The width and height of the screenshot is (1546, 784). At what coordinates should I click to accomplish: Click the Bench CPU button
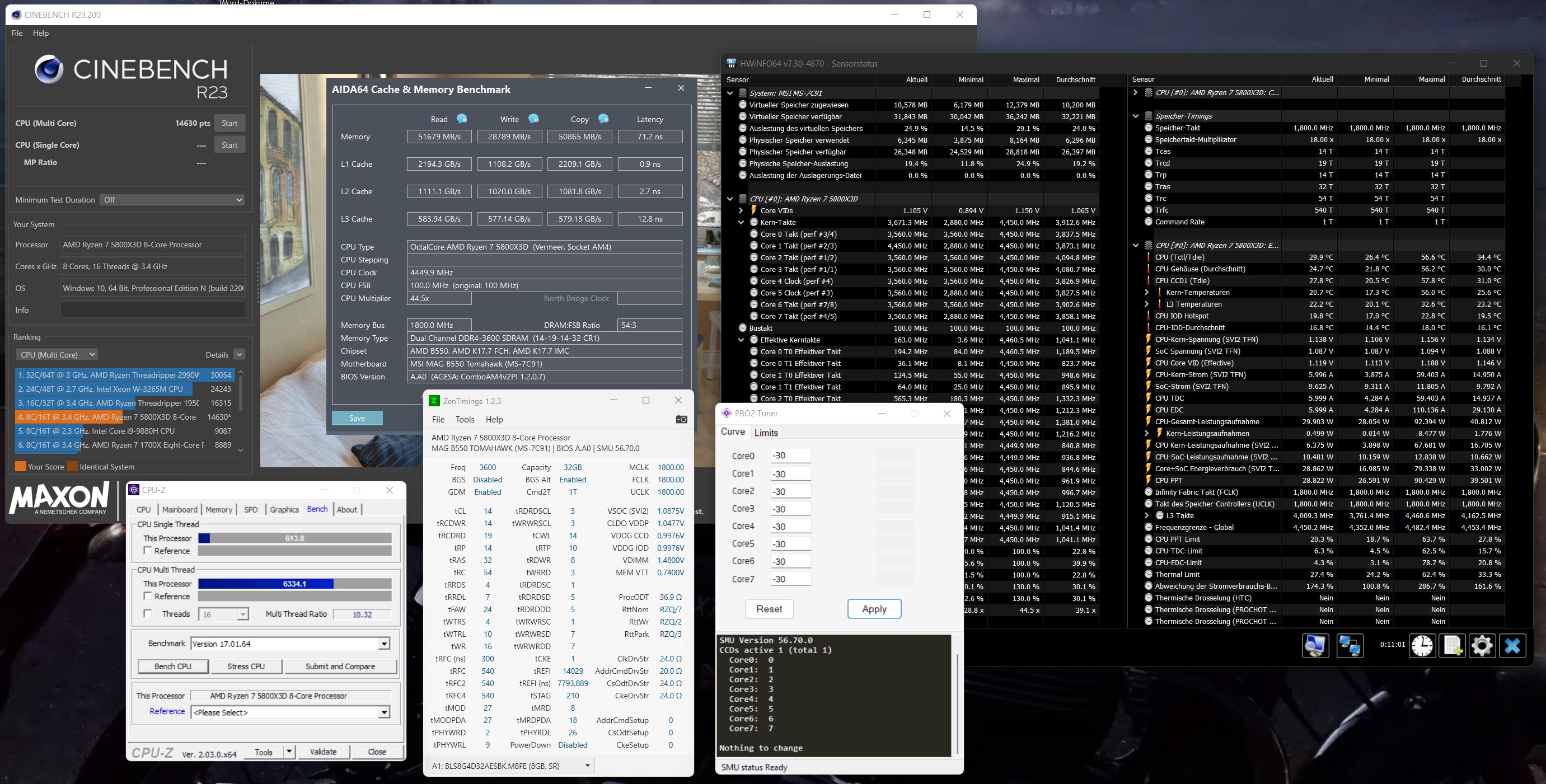(173, 666)
